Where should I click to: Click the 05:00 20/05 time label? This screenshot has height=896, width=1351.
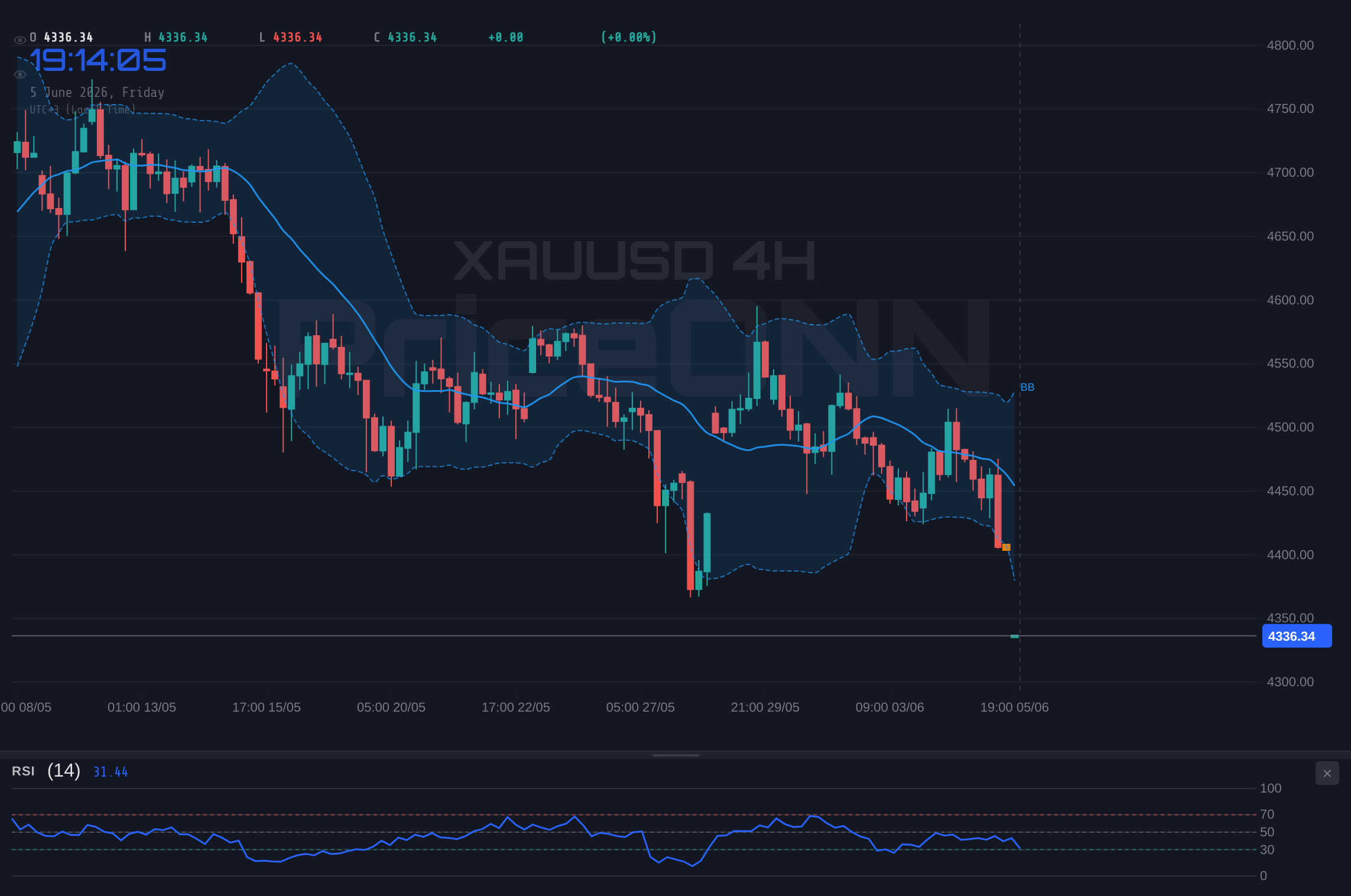[391, 707]
